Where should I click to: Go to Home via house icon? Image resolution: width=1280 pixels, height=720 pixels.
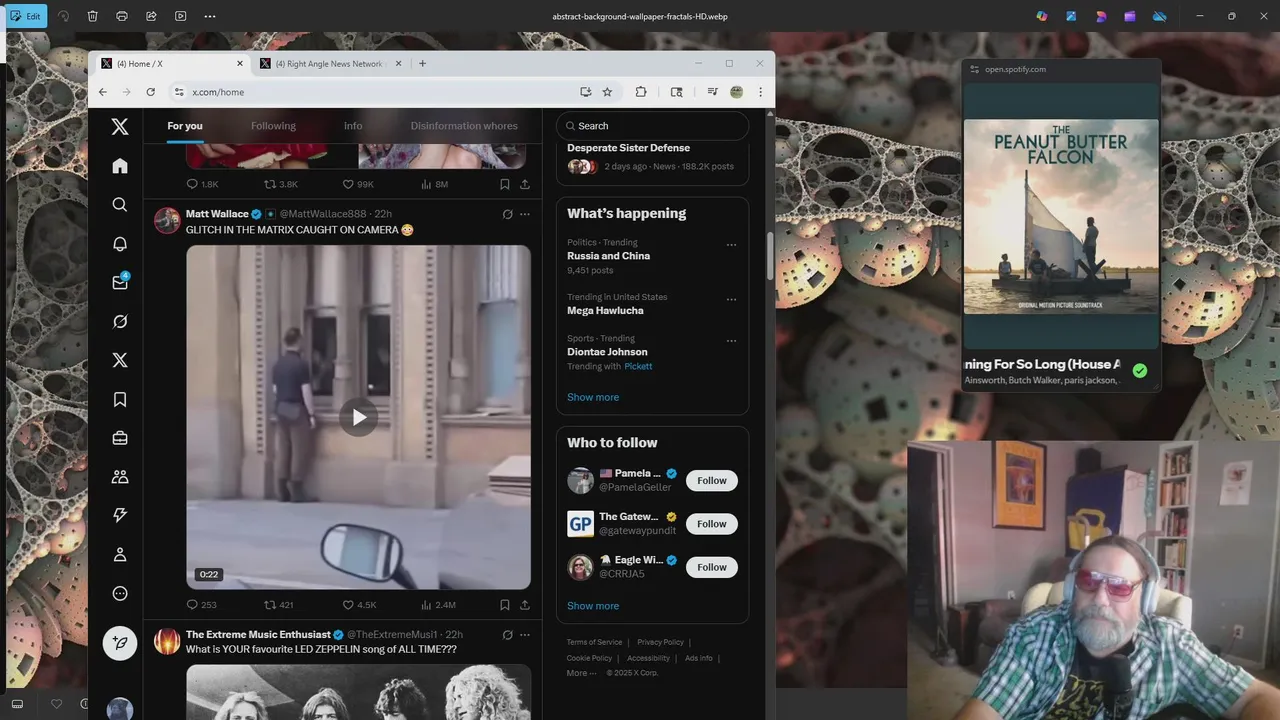(120, 166)
